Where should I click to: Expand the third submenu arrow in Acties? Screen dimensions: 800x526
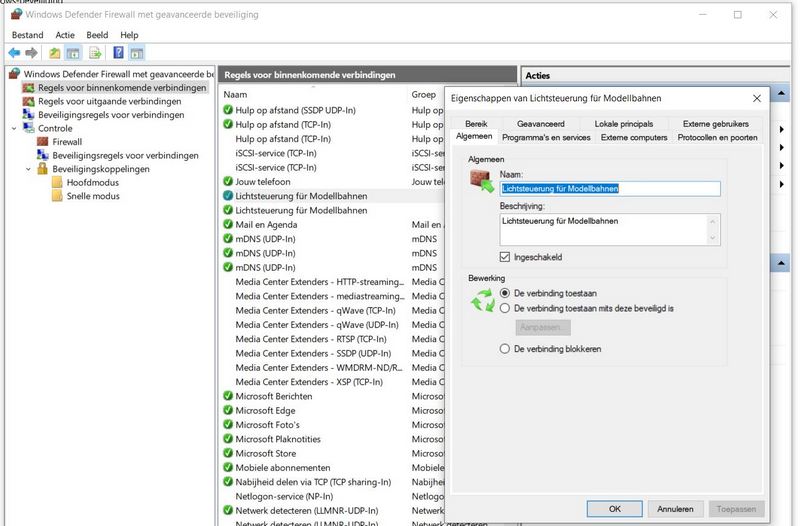(x=782, y=165)
